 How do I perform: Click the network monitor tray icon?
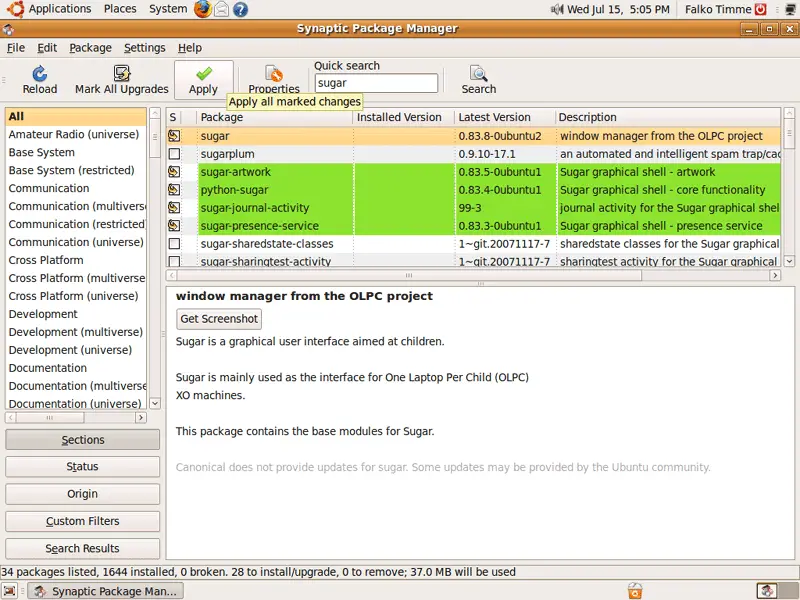coord(790,9)
